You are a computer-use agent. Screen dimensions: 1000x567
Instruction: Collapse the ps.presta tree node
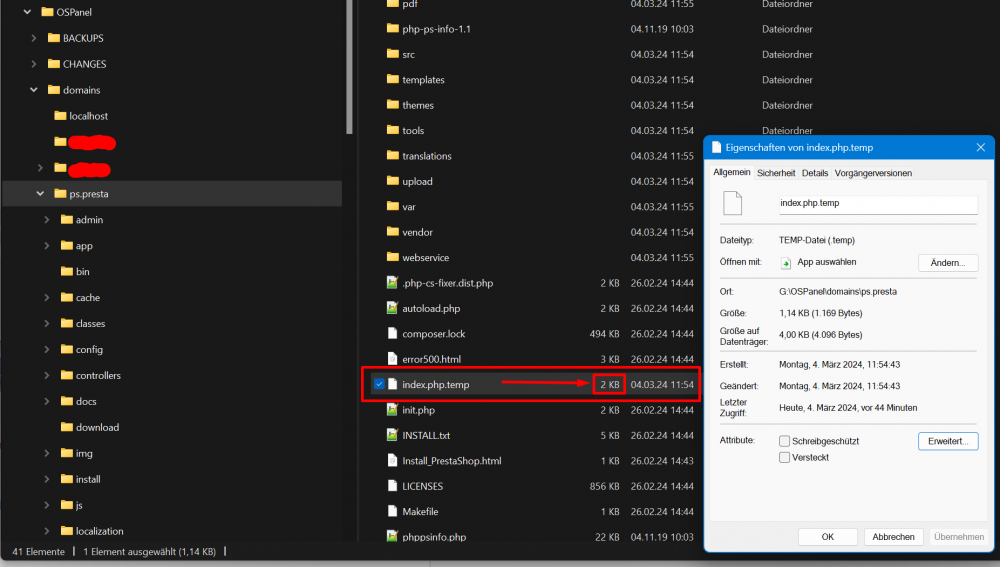[x=40, y=193]
